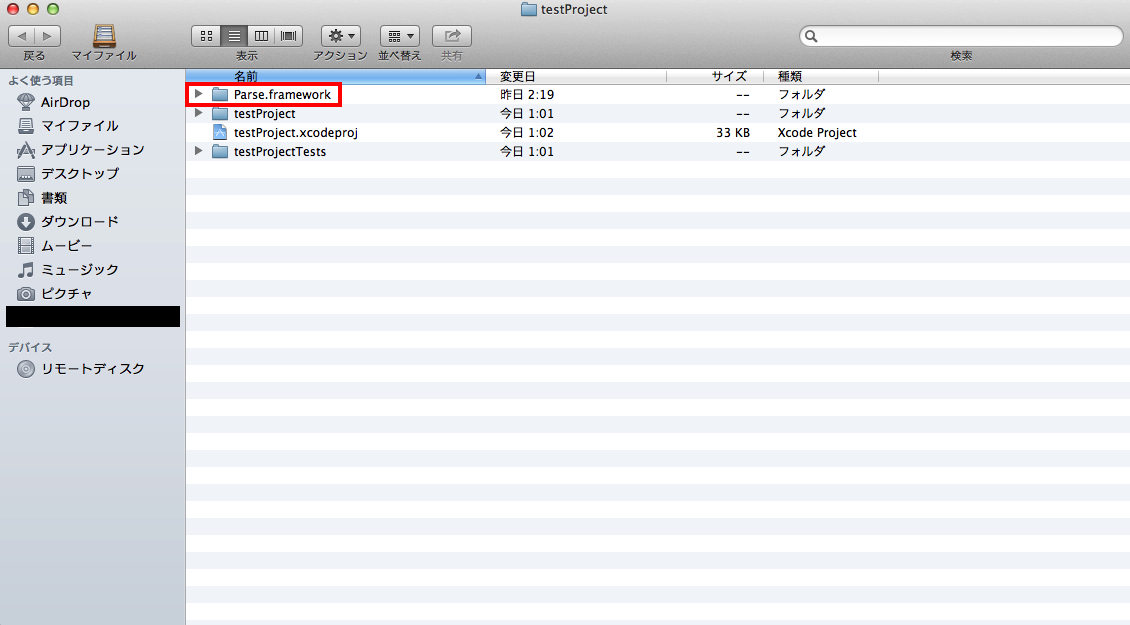Viewport: 1130px width, 625px height.
Task: Click the testProject.xcodeproj file name
Action: pyautogui.click(x=295, y=133)
